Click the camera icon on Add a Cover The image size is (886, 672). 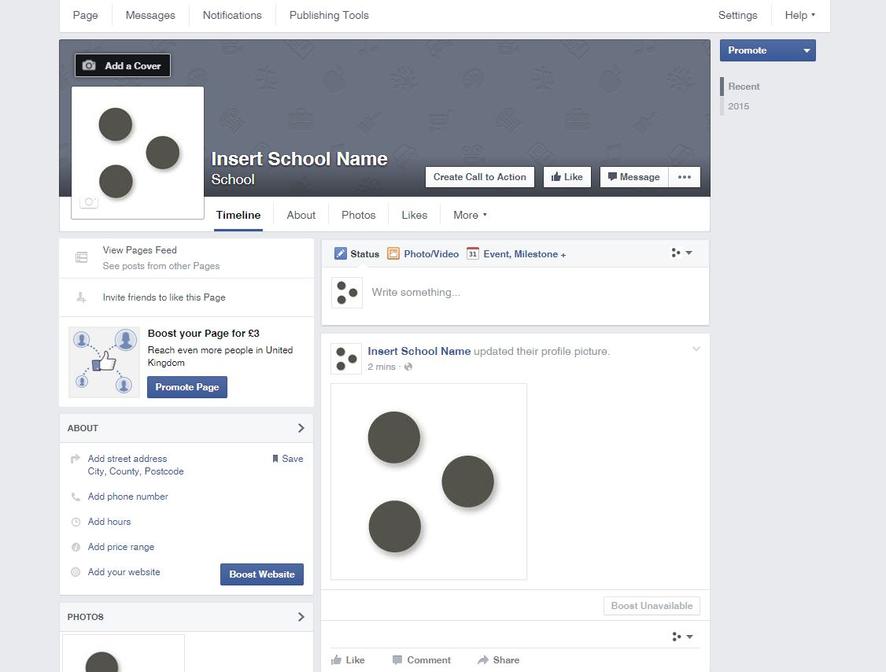tap(89, 66)
